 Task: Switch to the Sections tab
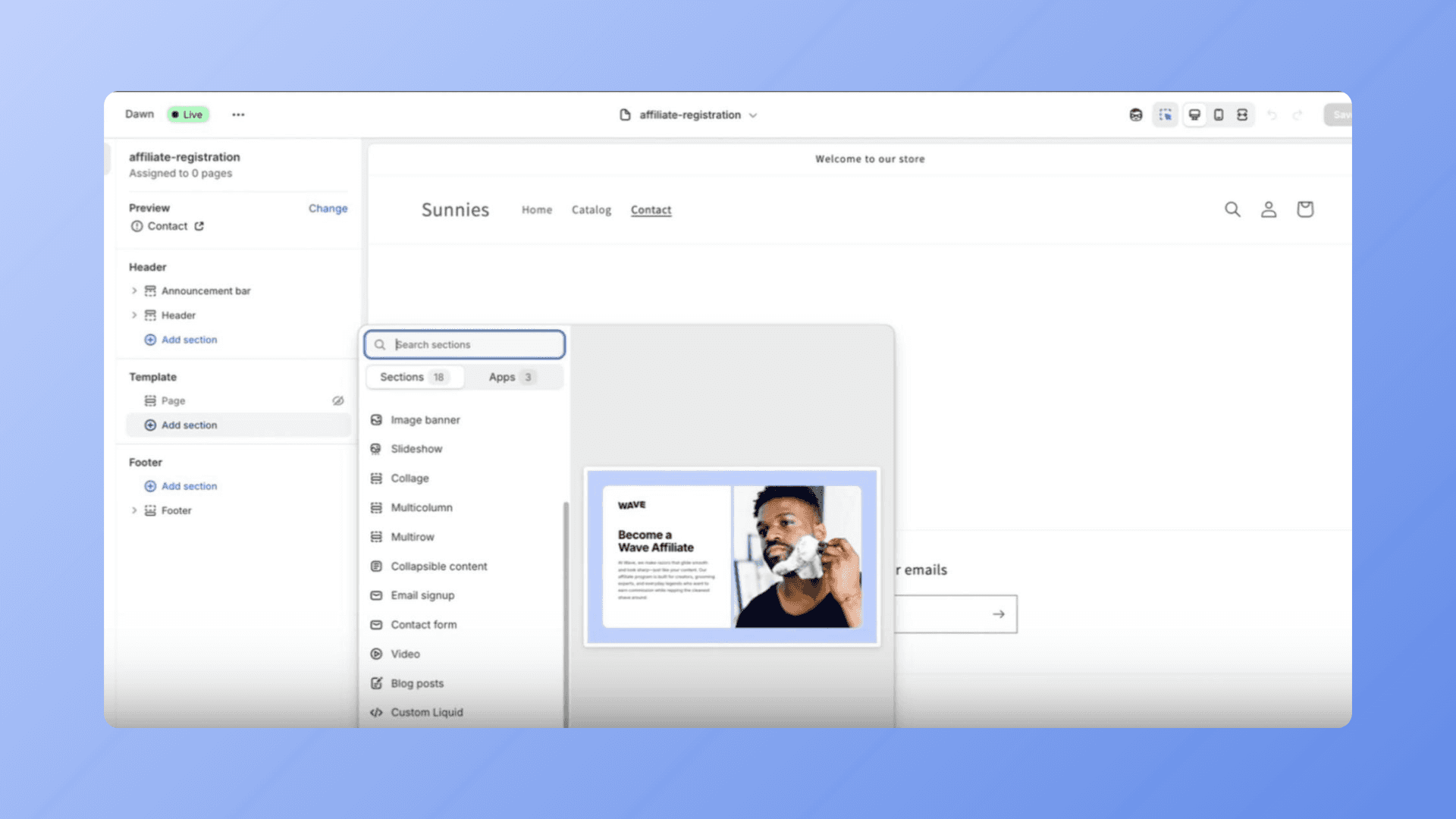pyautogui.click(x=415, y=377)
